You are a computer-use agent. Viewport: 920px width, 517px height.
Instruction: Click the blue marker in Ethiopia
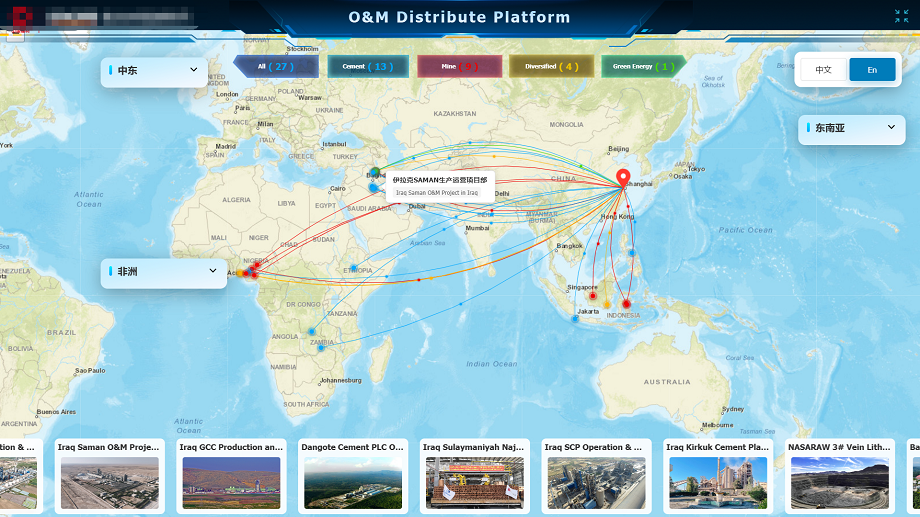click(353, 267)
